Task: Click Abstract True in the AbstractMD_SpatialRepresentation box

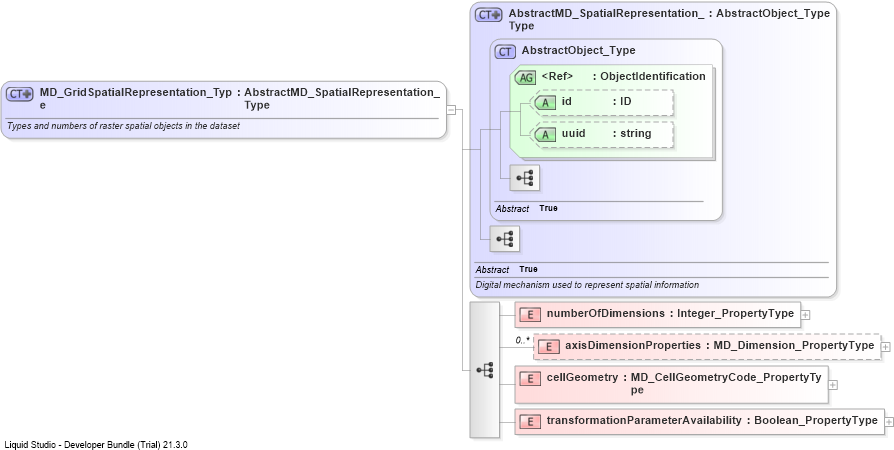Action: pos(506,269)
